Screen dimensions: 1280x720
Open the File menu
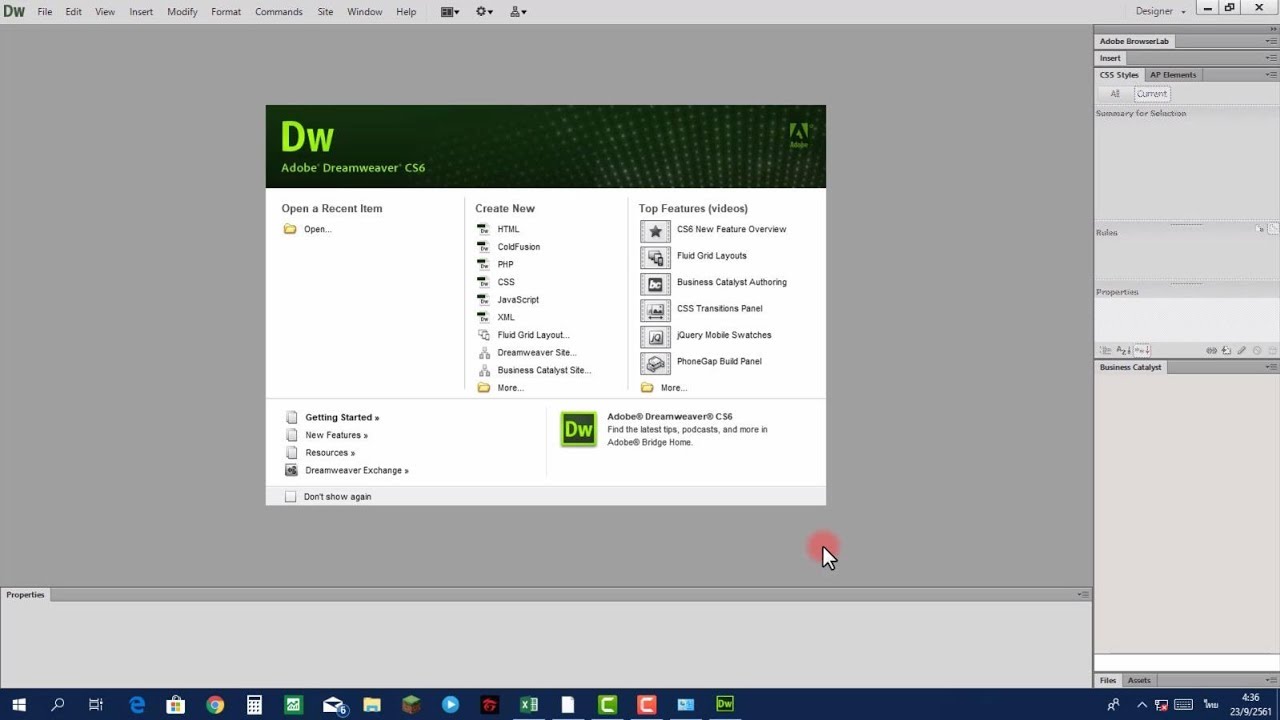click(x=45, y=12)
